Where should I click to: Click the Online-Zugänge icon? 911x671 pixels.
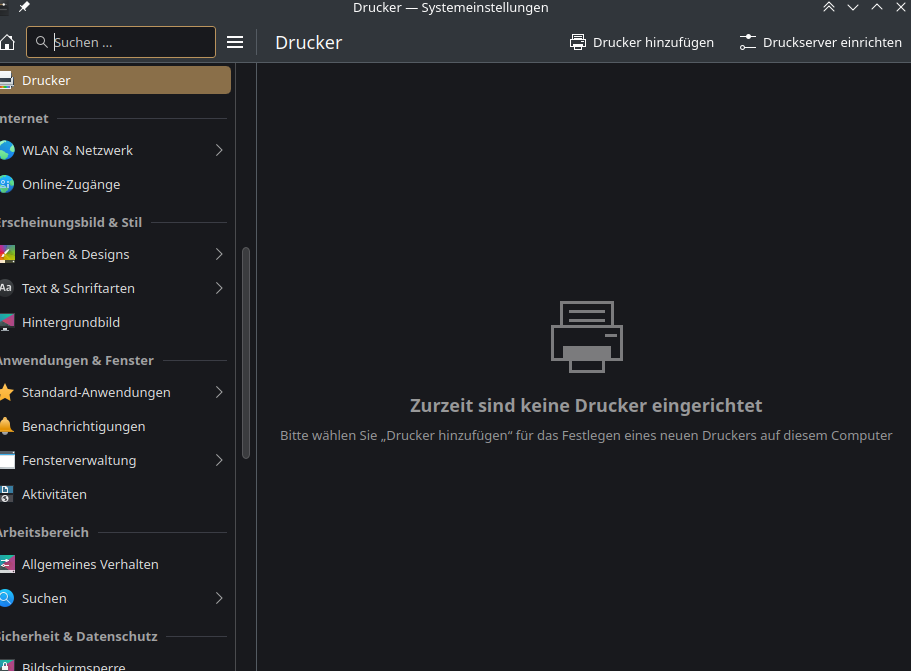pos(8,184)
